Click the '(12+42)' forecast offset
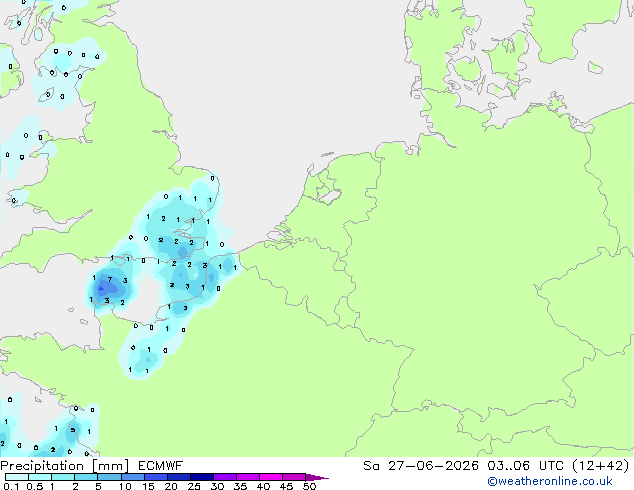Viewport: 634px width, 490px height. 600,466
